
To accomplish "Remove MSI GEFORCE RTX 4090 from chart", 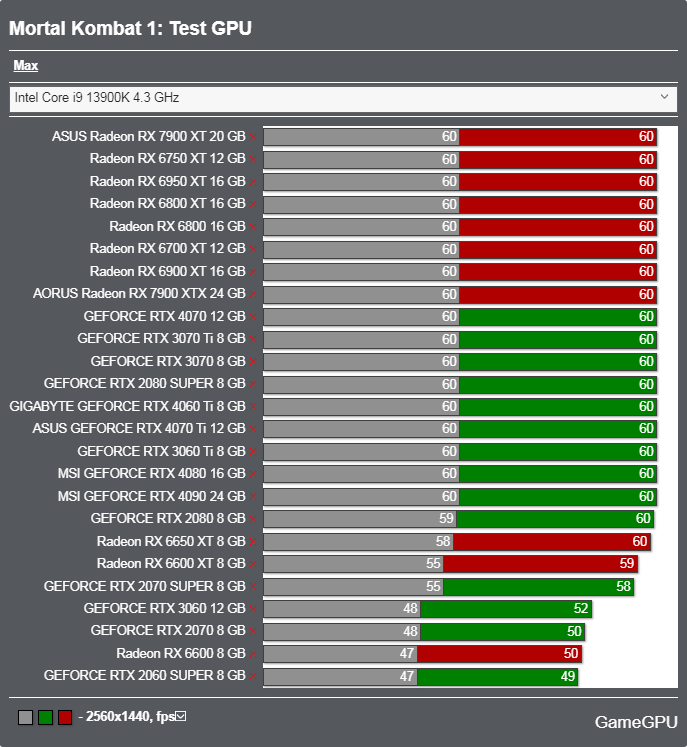I will 254,497.
